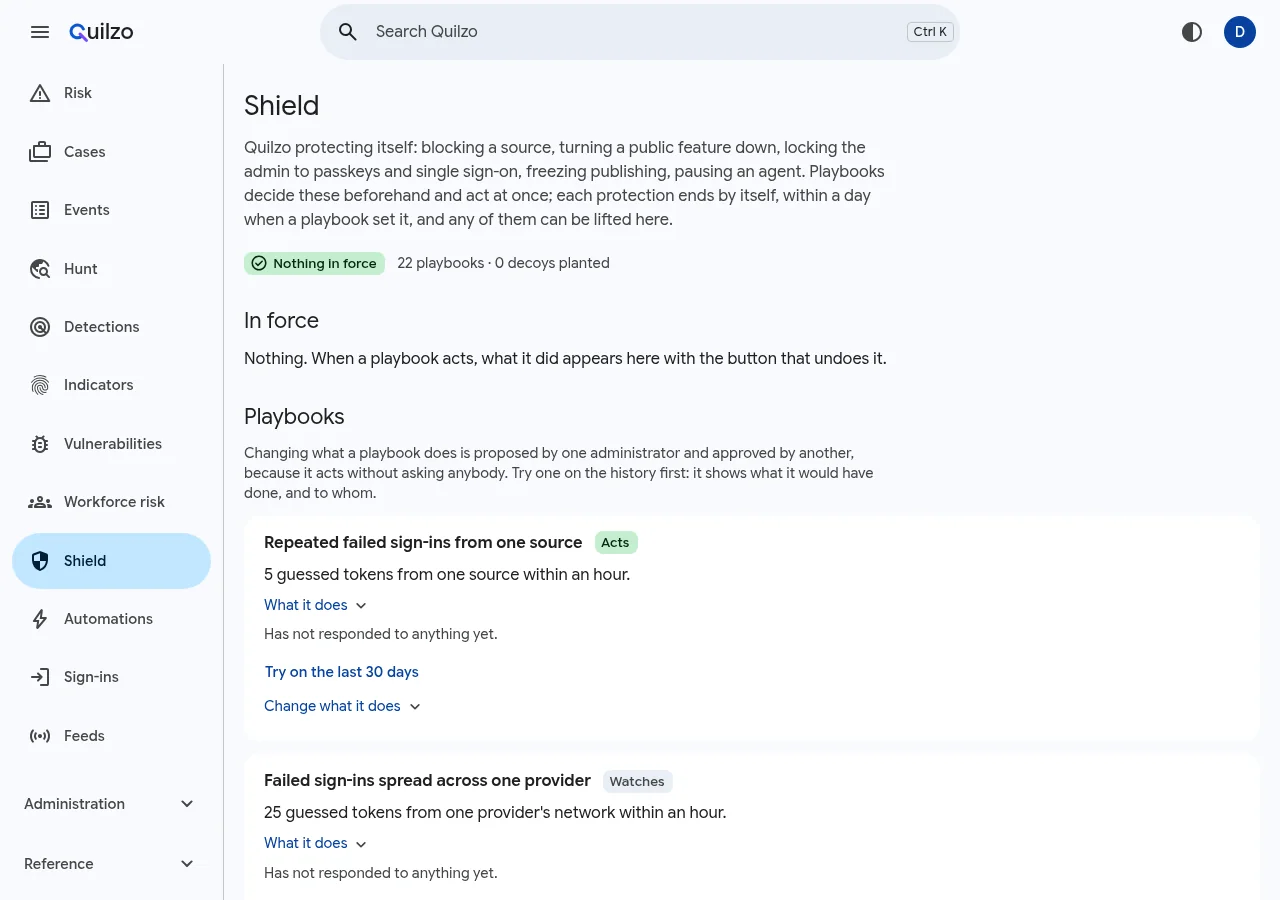Click the Cases briefcase icon
Image resolution: width=1280 pixels, height=900 pixels.
[40, 152]
